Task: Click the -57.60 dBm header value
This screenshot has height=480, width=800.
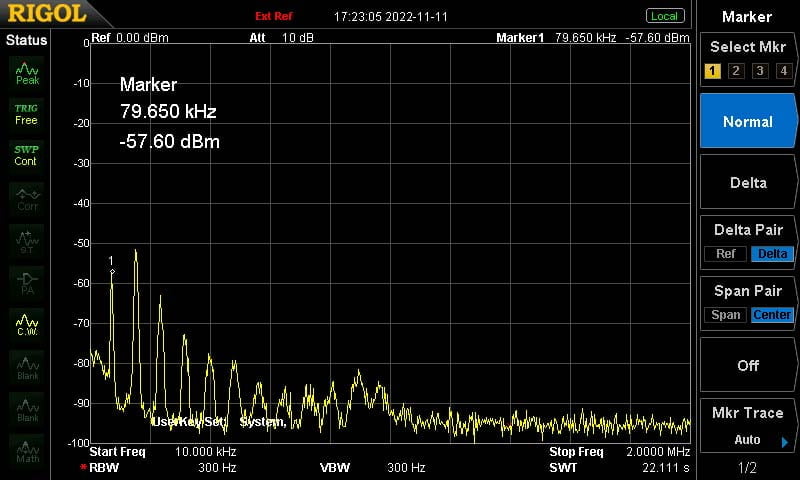Action: point(658,37)
